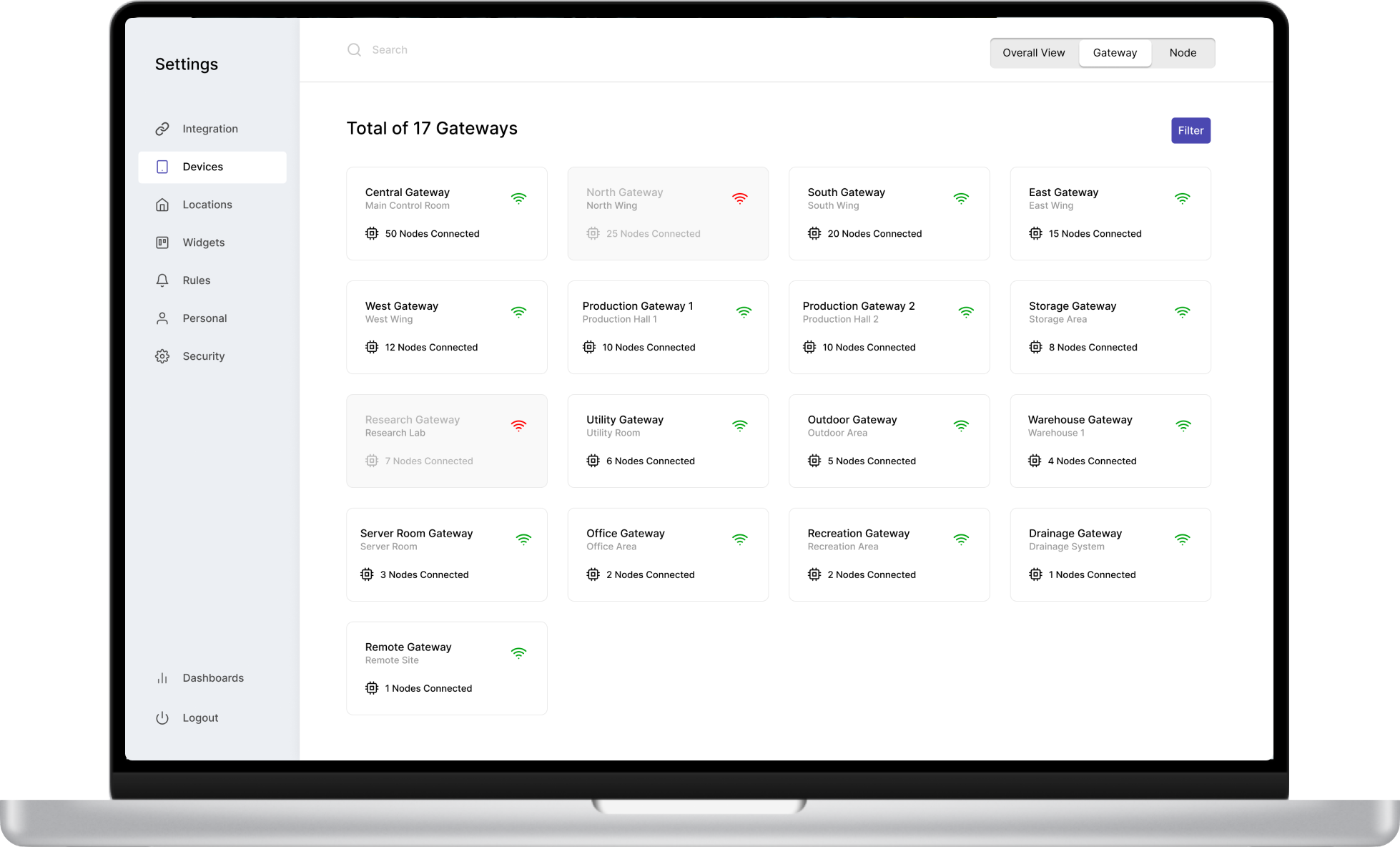
Task: Switch to the Node tab
Action: [1183, 53]
